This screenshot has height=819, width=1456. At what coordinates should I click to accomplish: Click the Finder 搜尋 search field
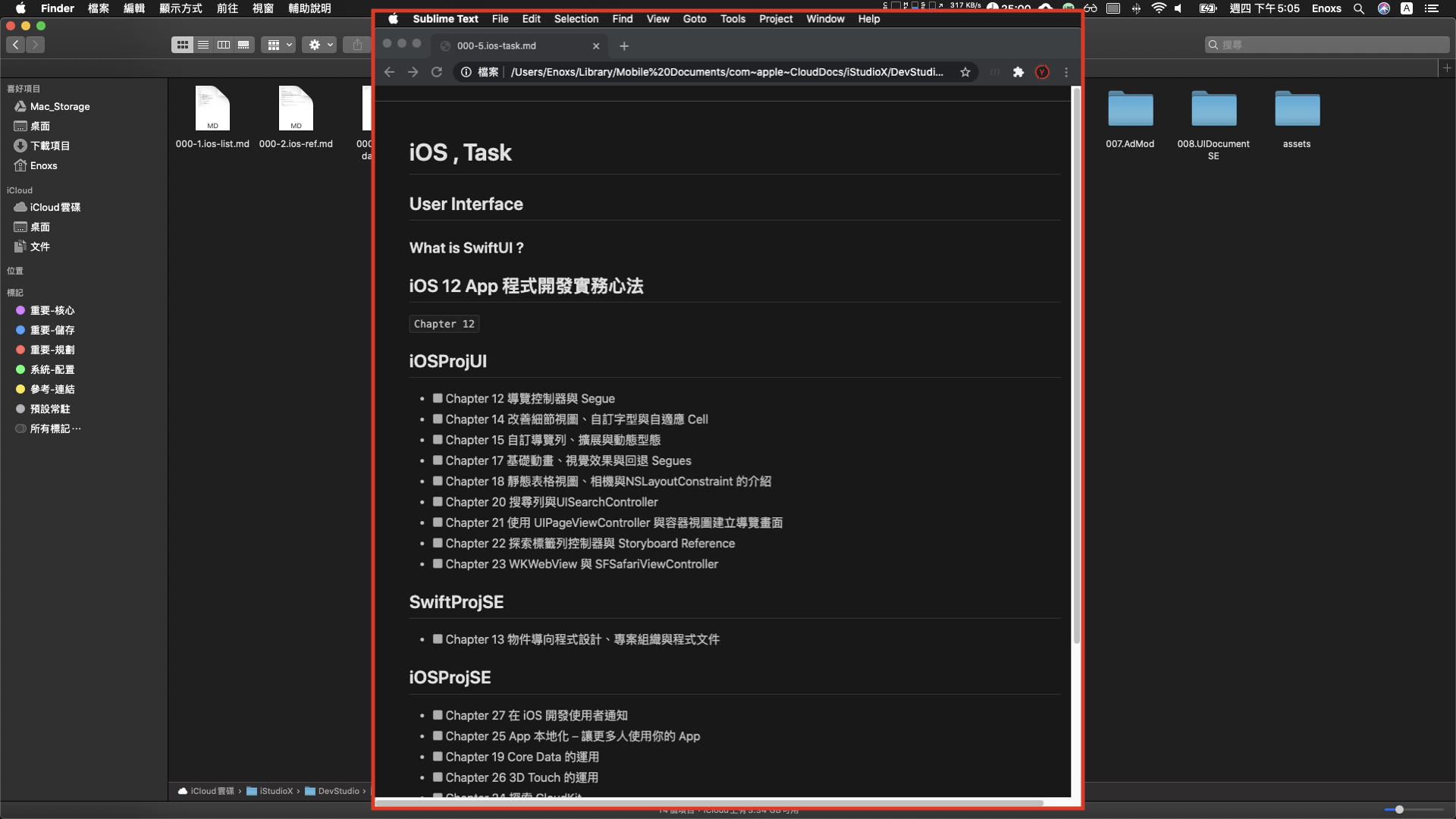pyautogui.click(x=1326, y=45)
